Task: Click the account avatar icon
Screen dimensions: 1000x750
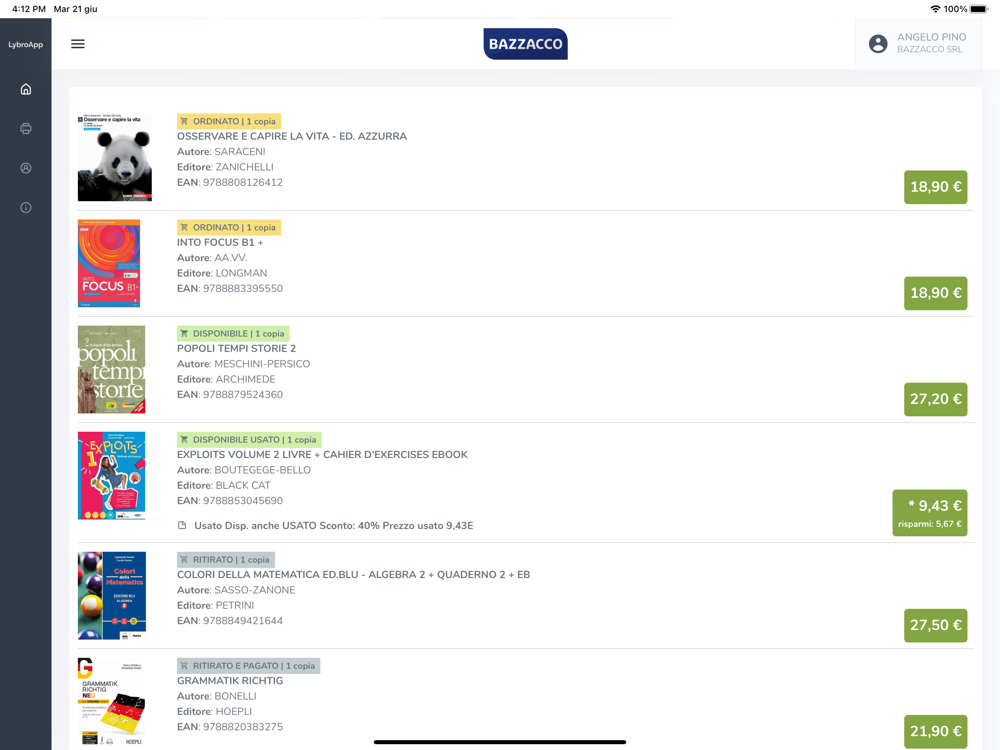Action: tap(878, 43)
